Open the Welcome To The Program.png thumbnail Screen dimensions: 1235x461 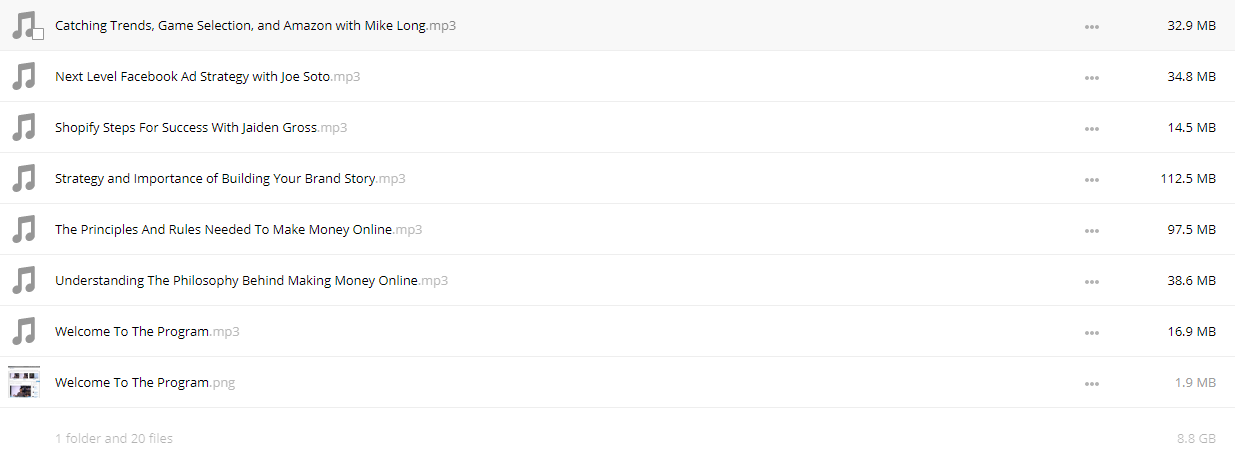[24, 382]
